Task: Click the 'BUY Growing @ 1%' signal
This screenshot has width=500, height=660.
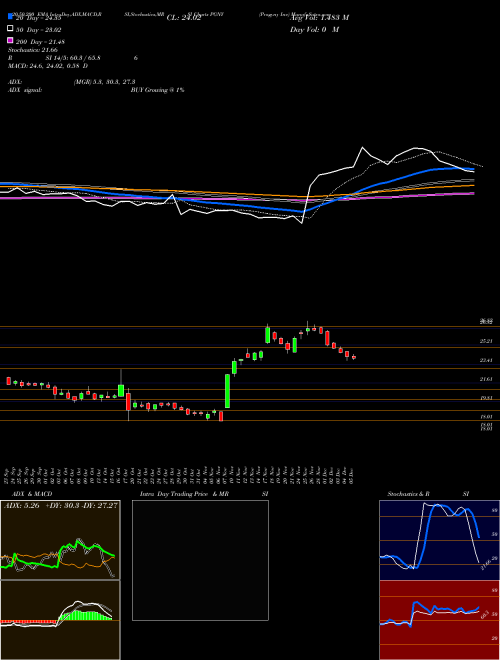Action: click(157, 90)
